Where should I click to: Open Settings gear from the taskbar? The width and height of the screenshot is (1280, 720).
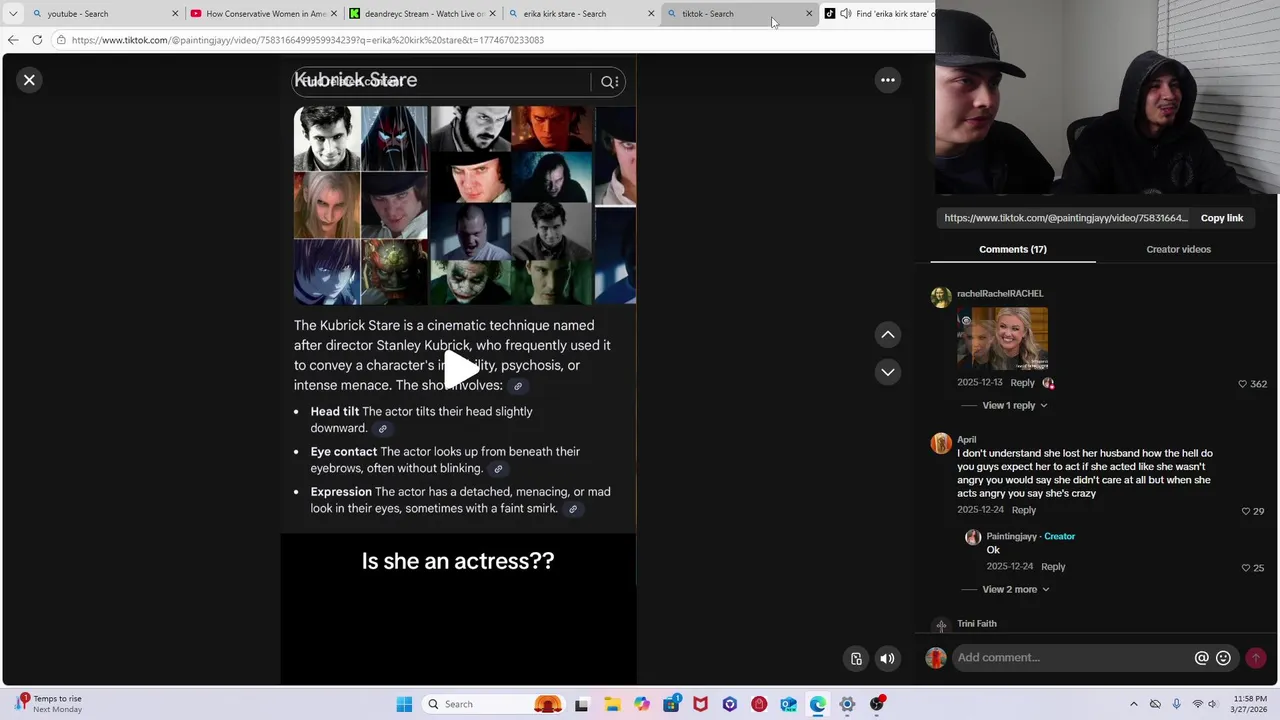click(x=847, y=704)
